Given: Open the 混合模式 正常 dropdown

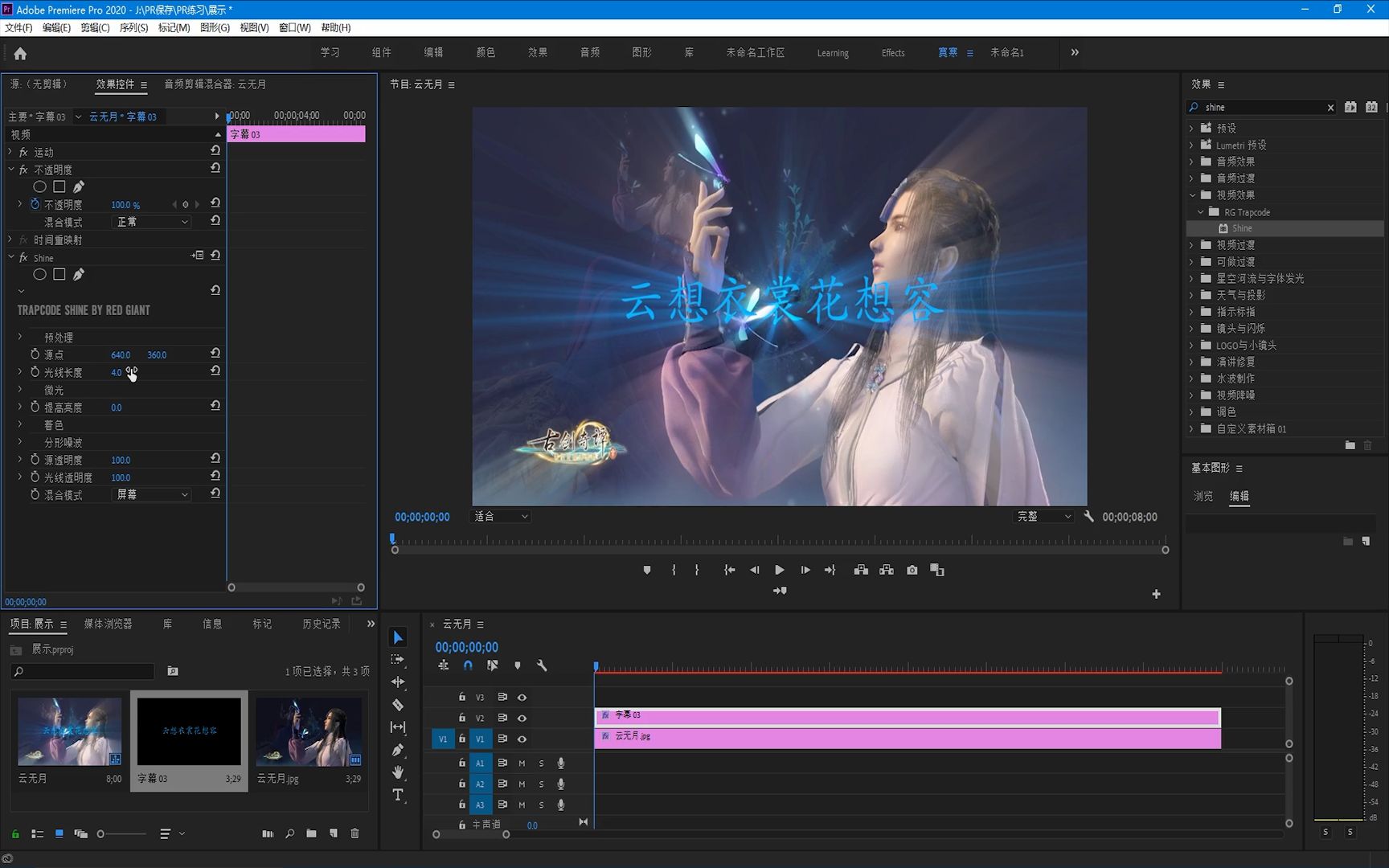Looking at the screenshot, I should tap(152, 222).
